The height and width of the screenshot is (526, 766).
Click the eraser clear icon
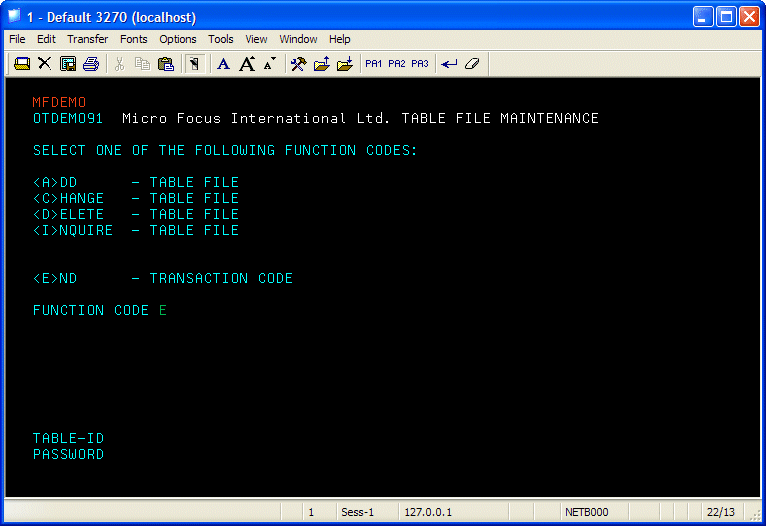point(472,64)
